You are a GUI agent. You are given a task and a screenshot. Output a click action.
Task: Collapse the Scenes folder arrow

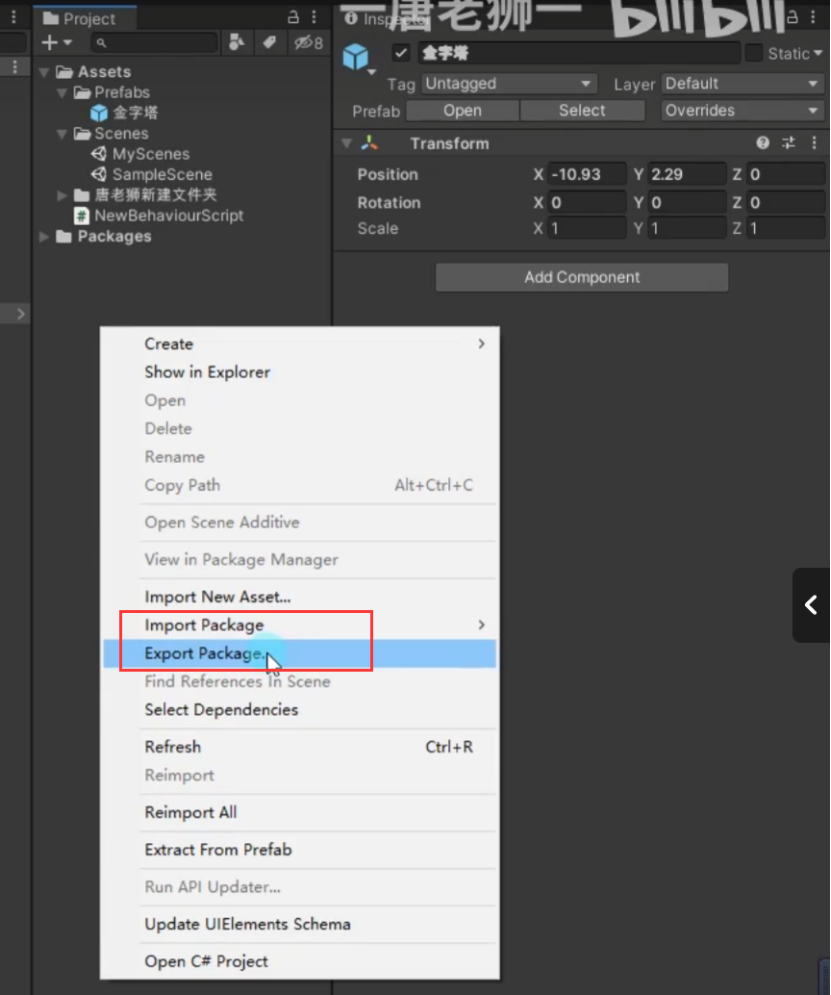pos(62,134)
